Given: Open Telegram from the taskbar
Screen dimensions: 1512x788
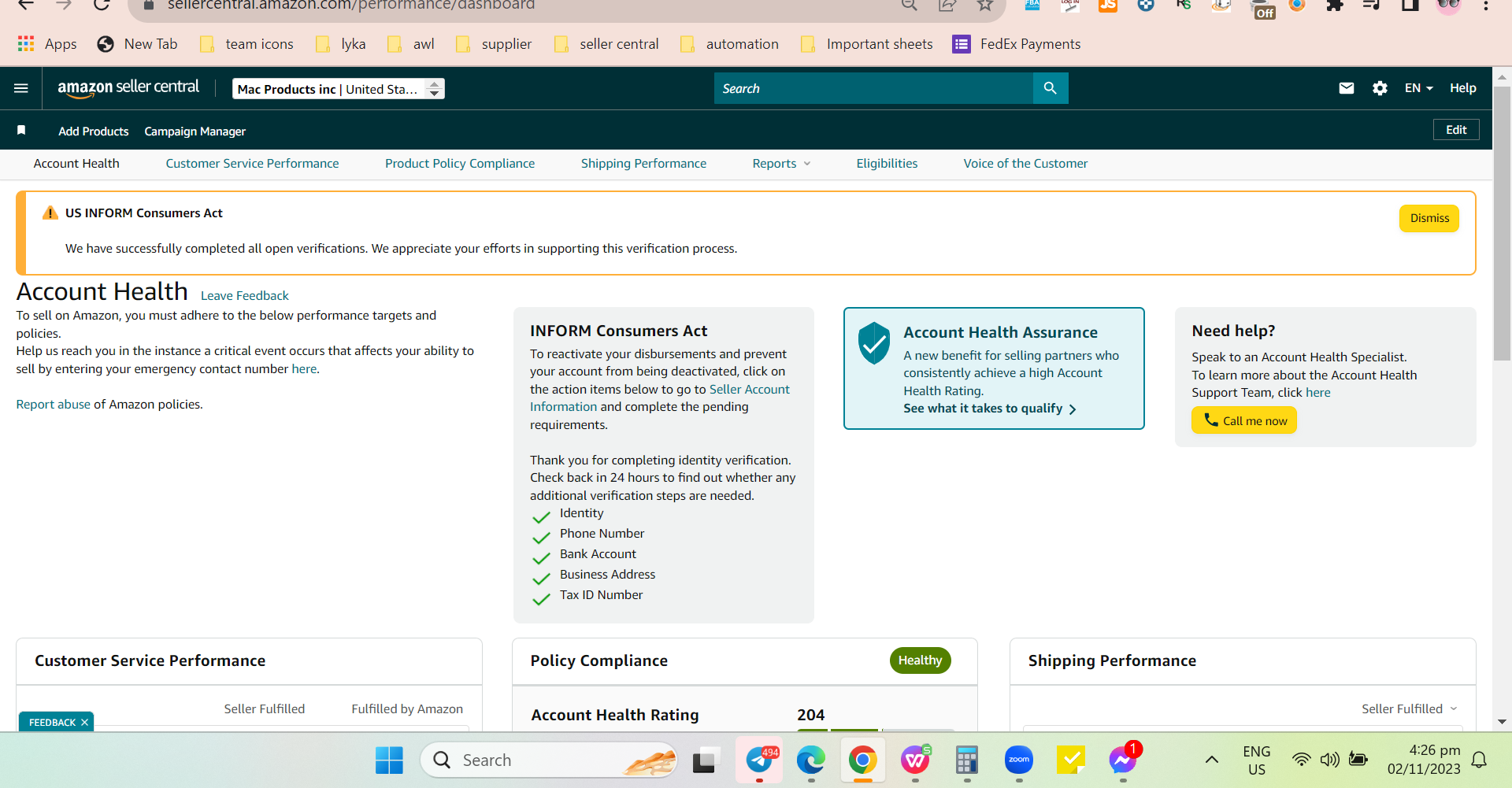Looking at the screenshot, I should tap(759, 760).
